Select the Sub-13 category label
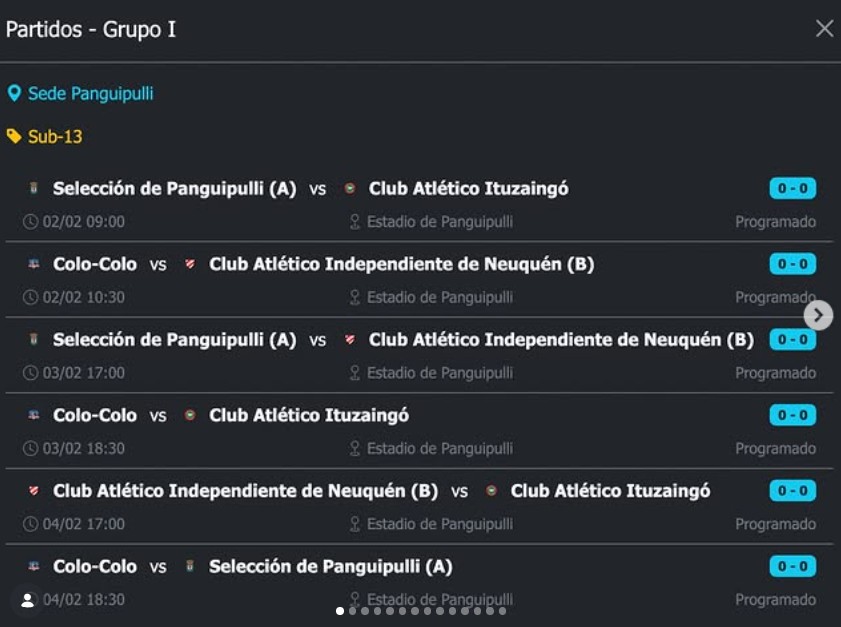This screenshot has width=841, height=627. [55, 137]
